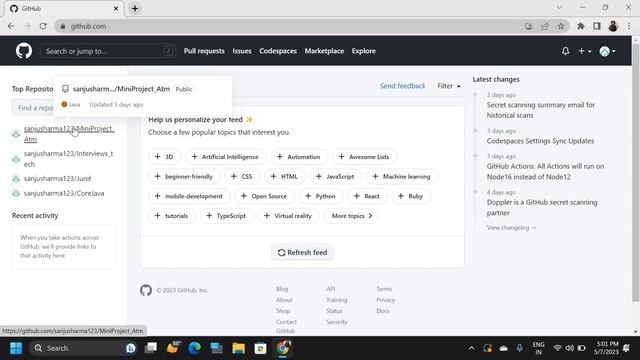Add the Awesome Lists topic
This screenshot has height=360, width=640.
click(x=364, y=157)
